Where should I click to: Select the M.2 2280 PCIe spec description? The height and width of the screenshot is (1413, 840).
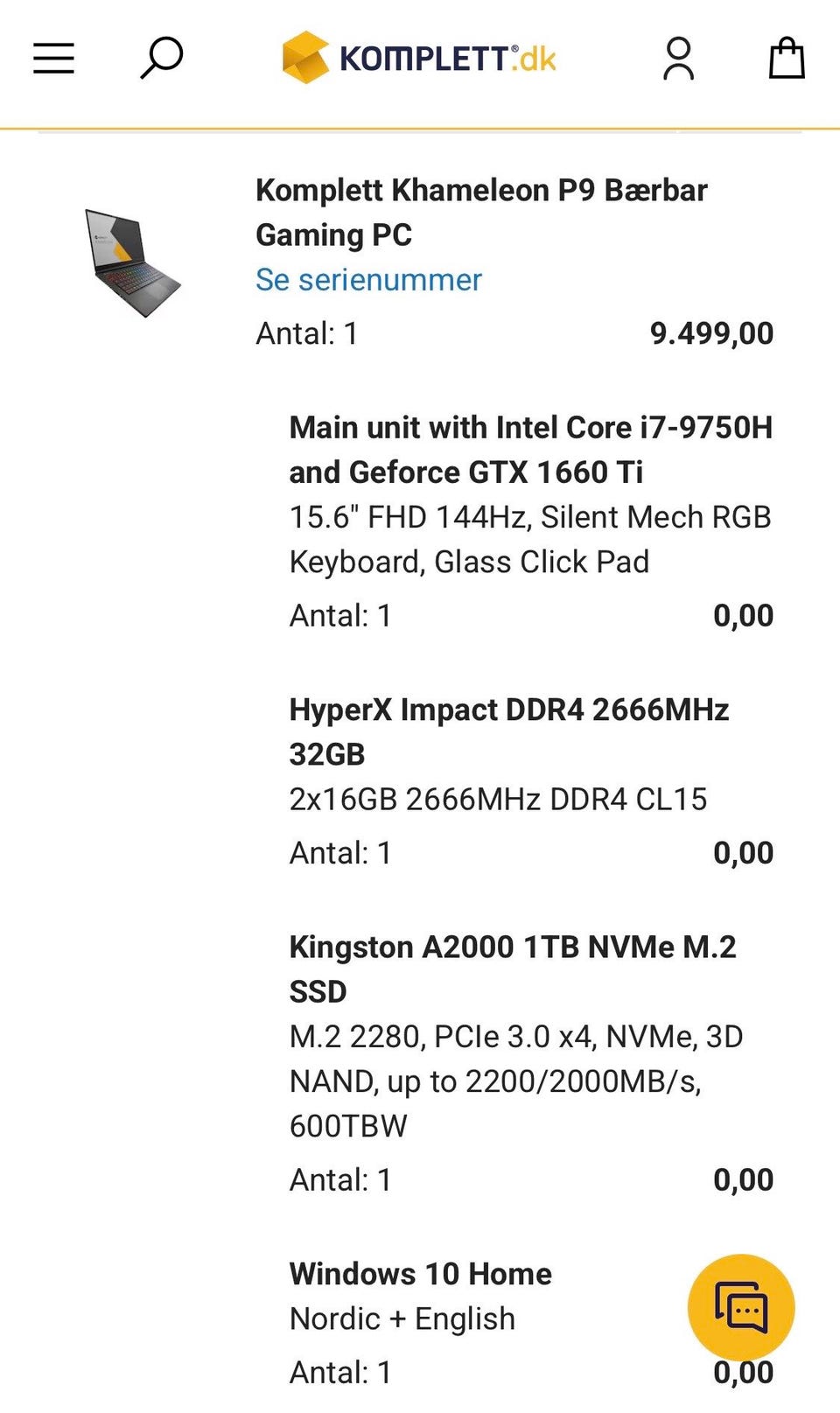(515, 1081)
